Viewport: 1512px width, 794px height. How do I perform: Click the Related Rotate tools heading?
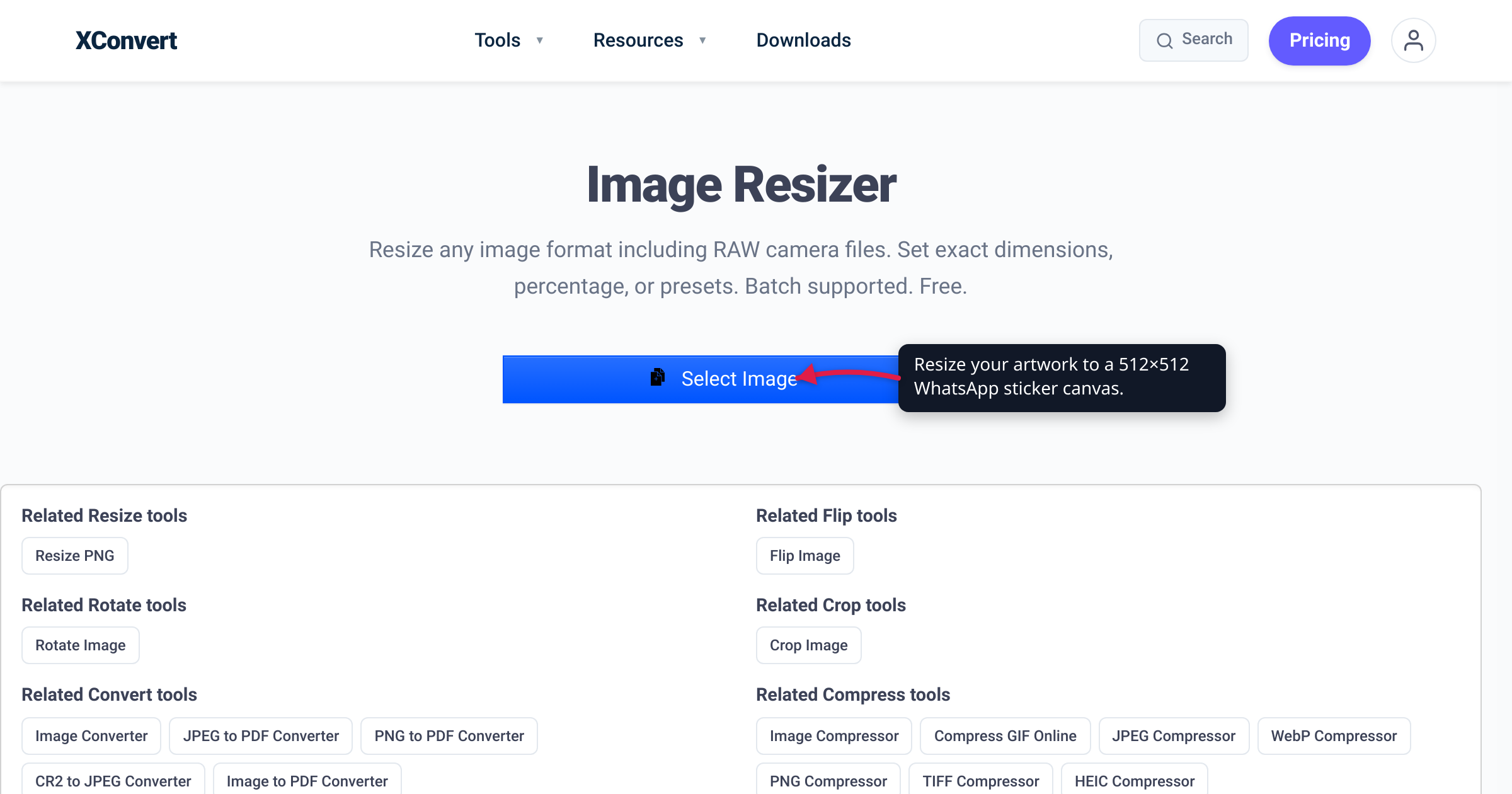(104, 605)
